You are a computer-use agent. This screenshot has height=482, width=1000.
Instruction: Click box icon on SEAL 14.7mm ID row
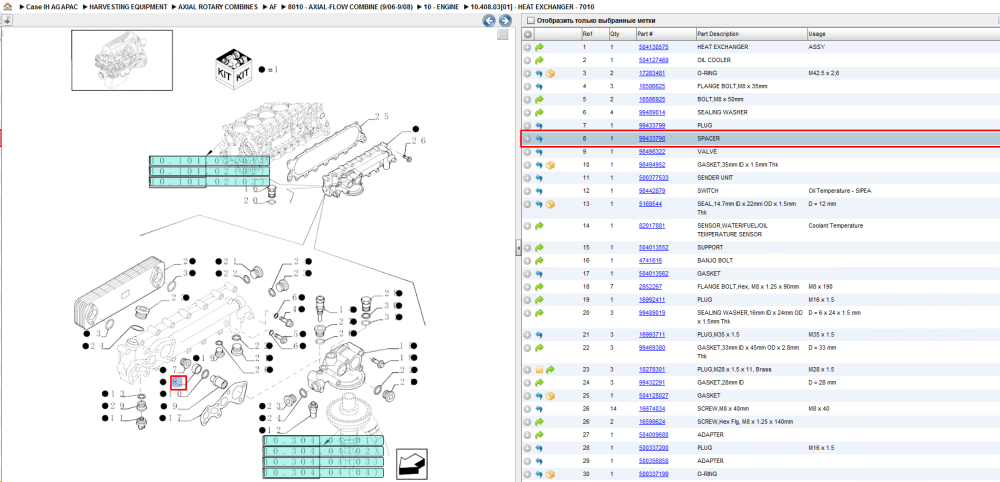tap(550, 204)
